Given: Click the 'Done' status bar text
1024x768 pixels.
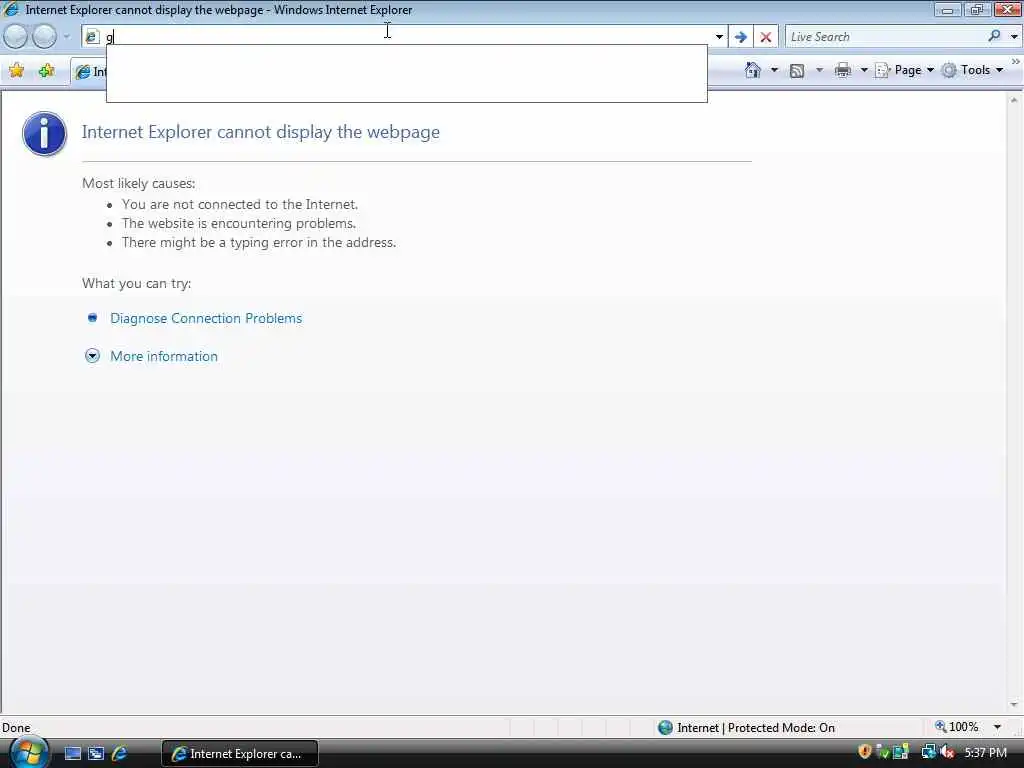Looking at the screenshot, I should pyautogui.click(x=16, y=728).
